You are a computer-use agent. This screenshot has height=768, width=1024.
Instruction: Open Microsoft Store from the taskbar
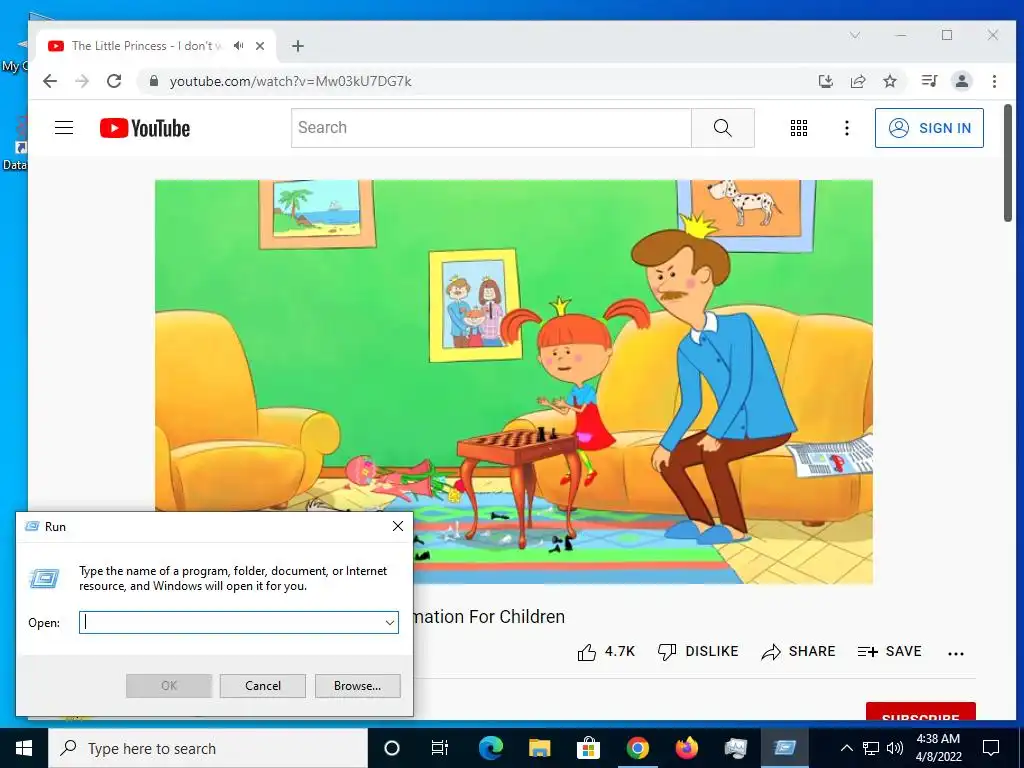(588, 748)
